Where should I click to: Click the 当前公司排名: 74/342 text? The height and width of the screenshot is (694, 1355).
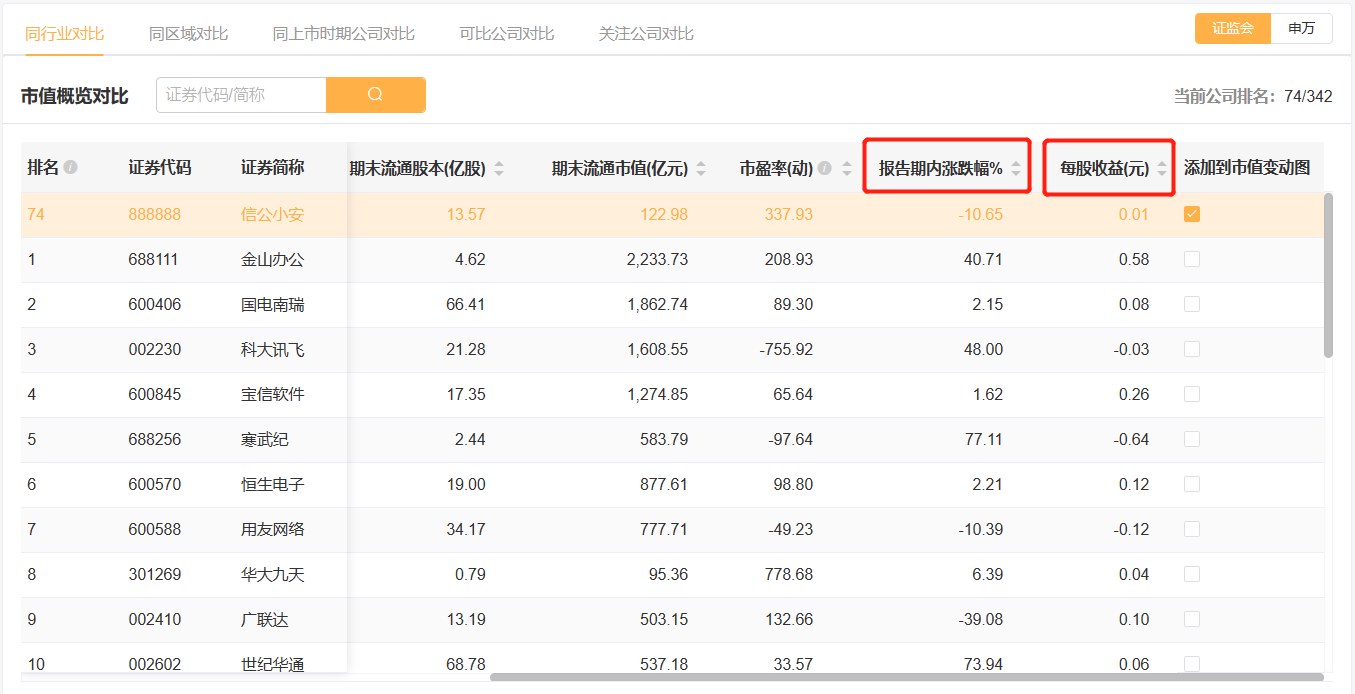(1253, 96)
